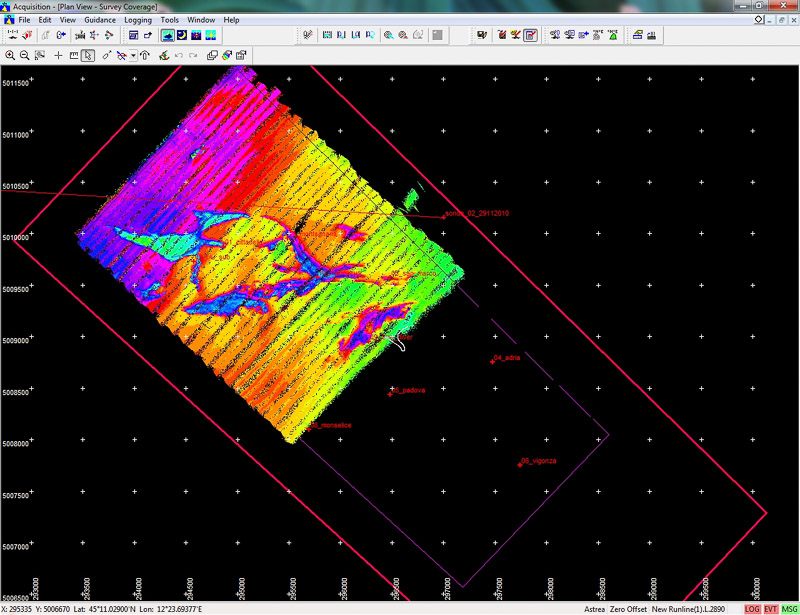The image size is (800, 615).
Task: Click the ruler measure tool icon
Action: (x=74, y=55)
